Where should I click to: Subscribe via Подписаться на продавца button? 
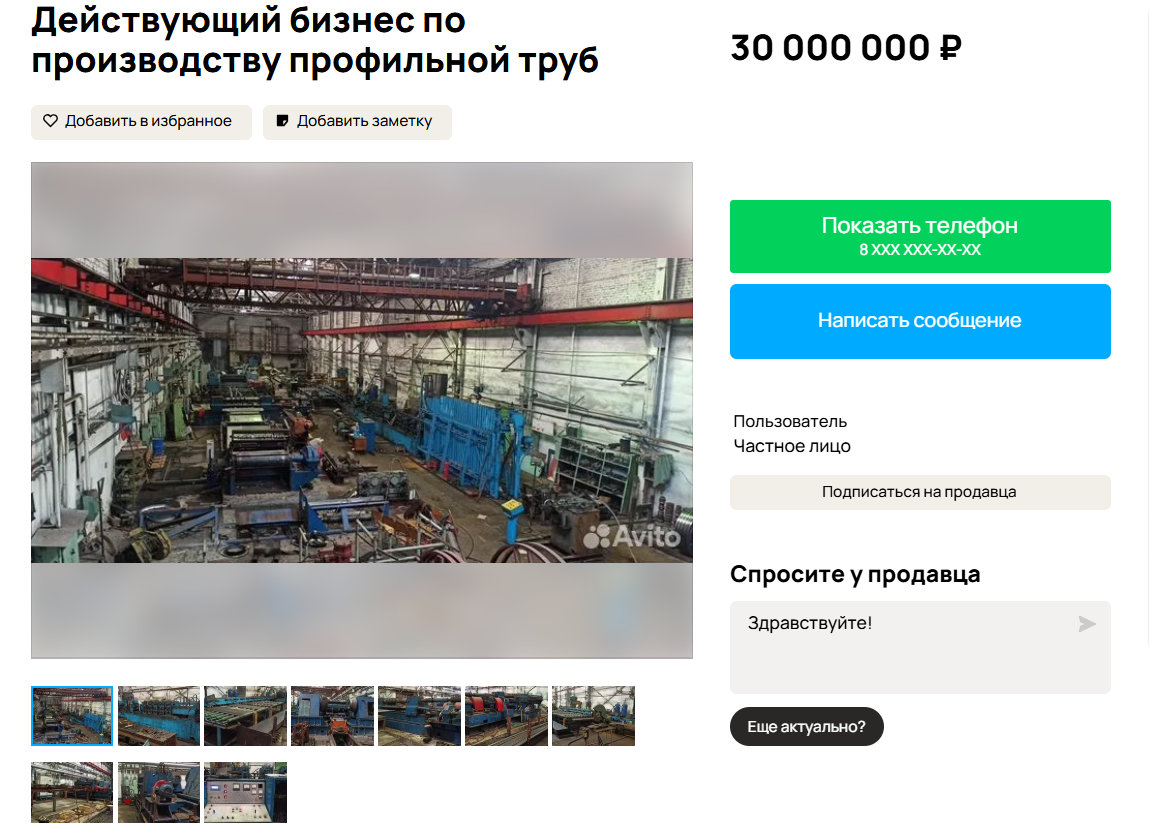pyautogui.click(x=920, y=492)
